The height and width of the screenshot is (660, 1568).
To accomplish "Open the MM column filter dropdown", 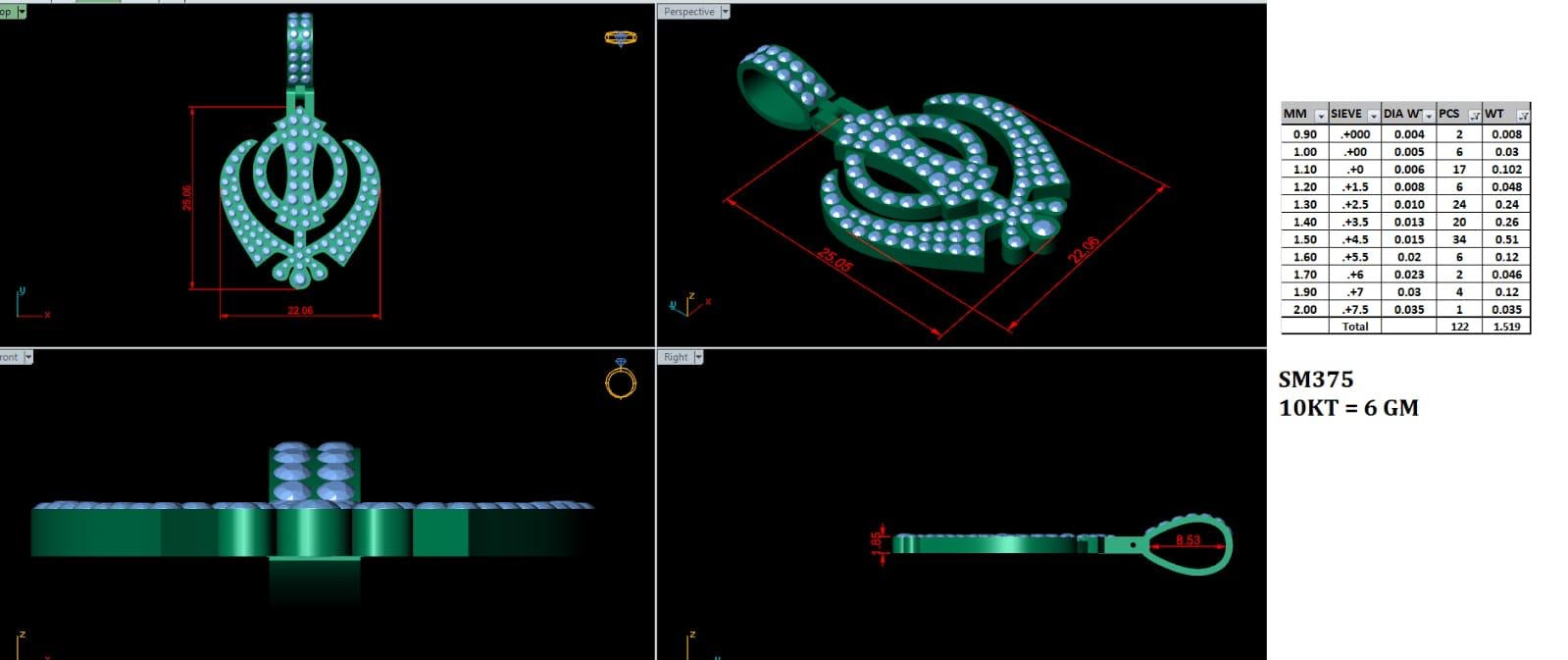I will click(x=1320, y=115).
